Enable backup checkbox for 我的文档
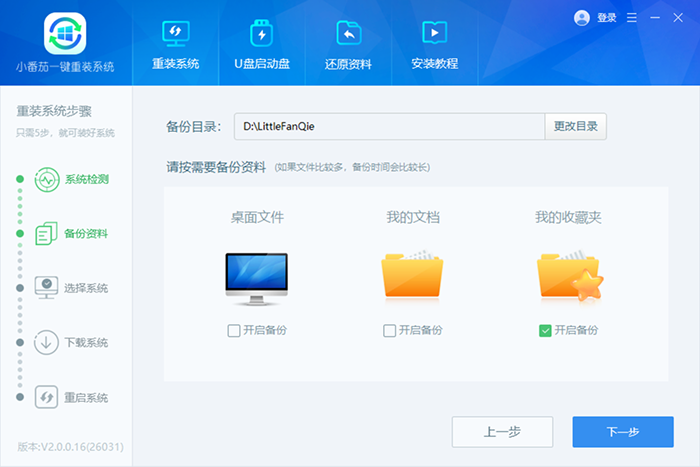Image resolution: width=700 pixels, height=467 pixels. (x=390, y=330)
